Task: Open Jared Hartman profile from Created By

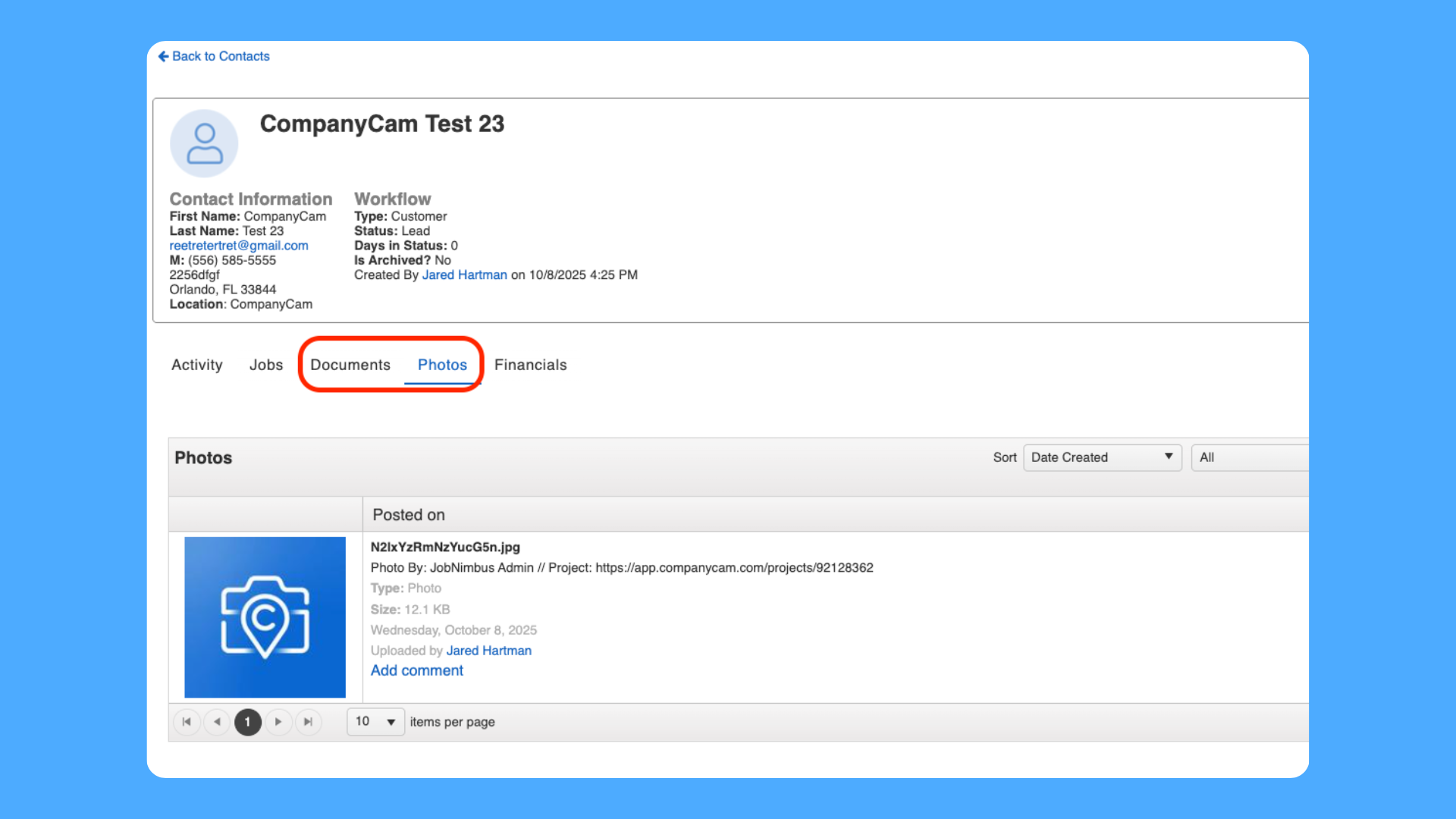Action: (x=464, y=275)
